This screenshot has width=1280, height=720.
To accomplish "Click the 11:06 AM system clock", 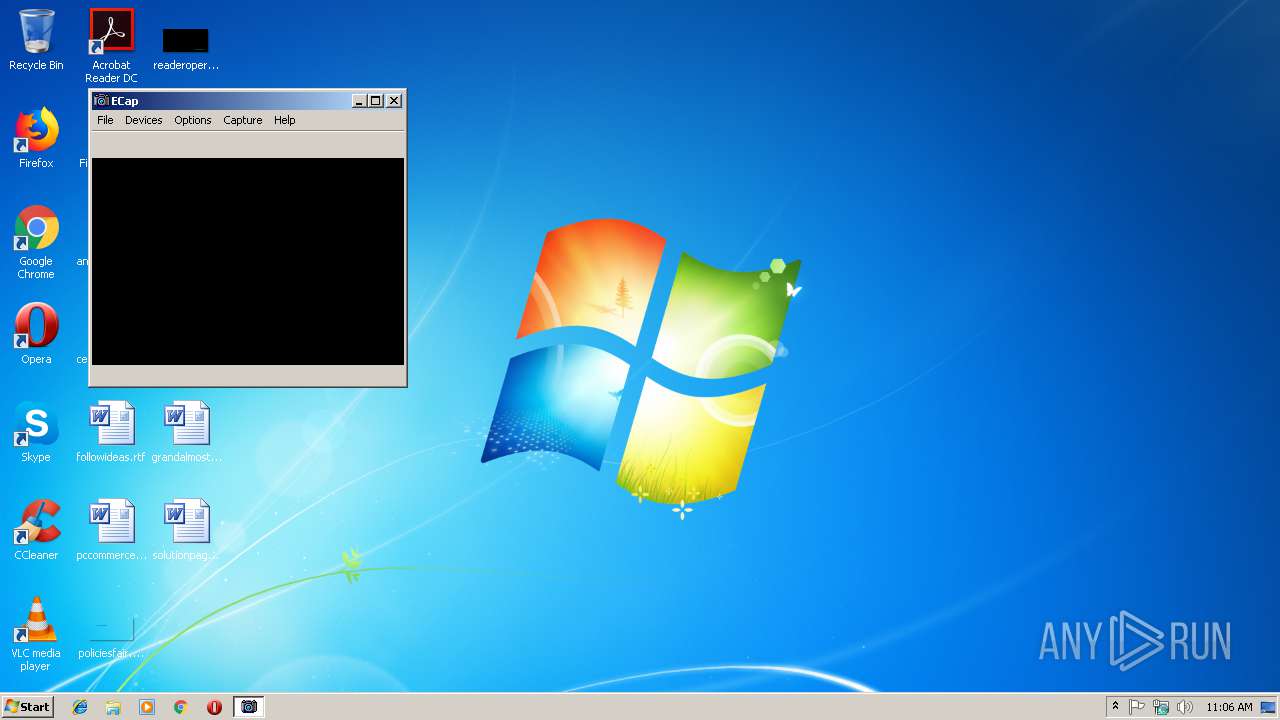I will pyautogui.click(x=1229, y=707).
